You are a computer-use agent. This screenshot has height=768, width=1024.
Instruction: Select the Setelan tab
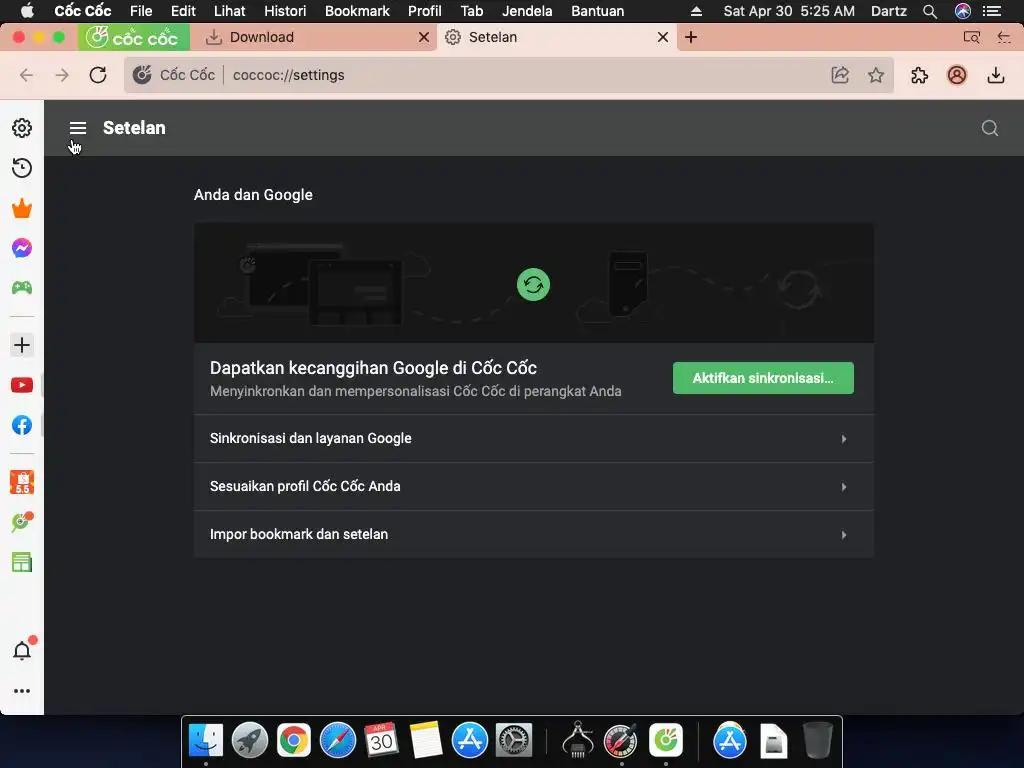[557, 37]
